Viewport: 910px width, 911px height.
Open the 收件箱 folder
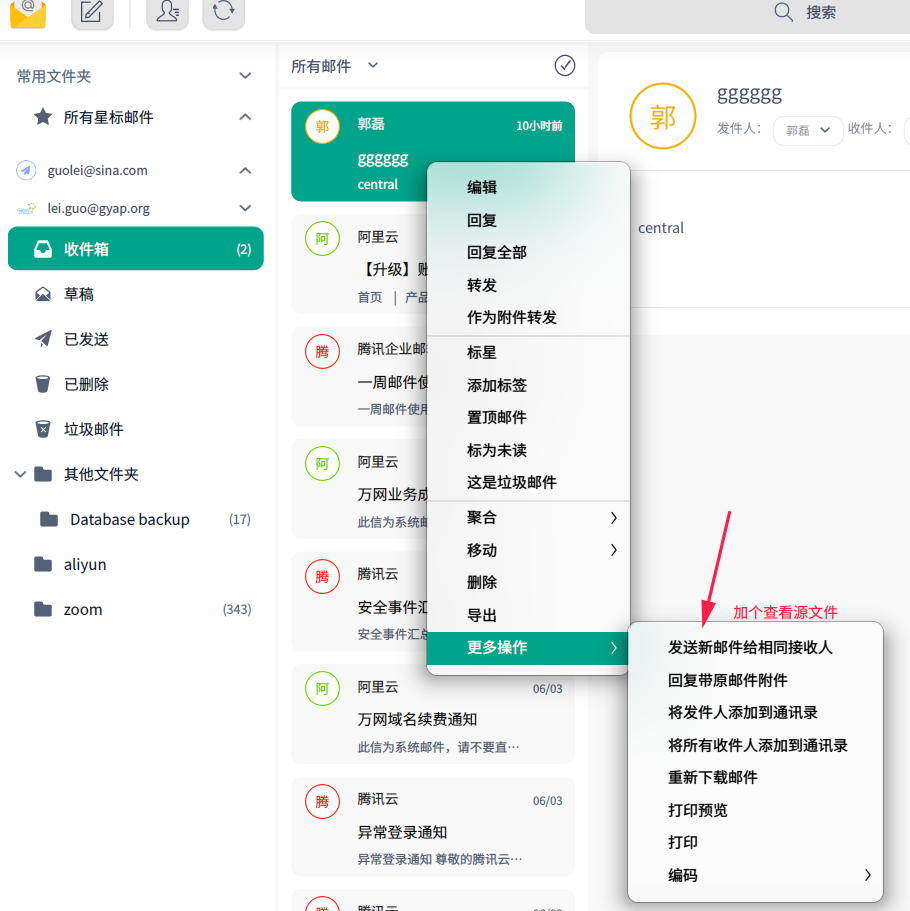(x=135, y=249)
